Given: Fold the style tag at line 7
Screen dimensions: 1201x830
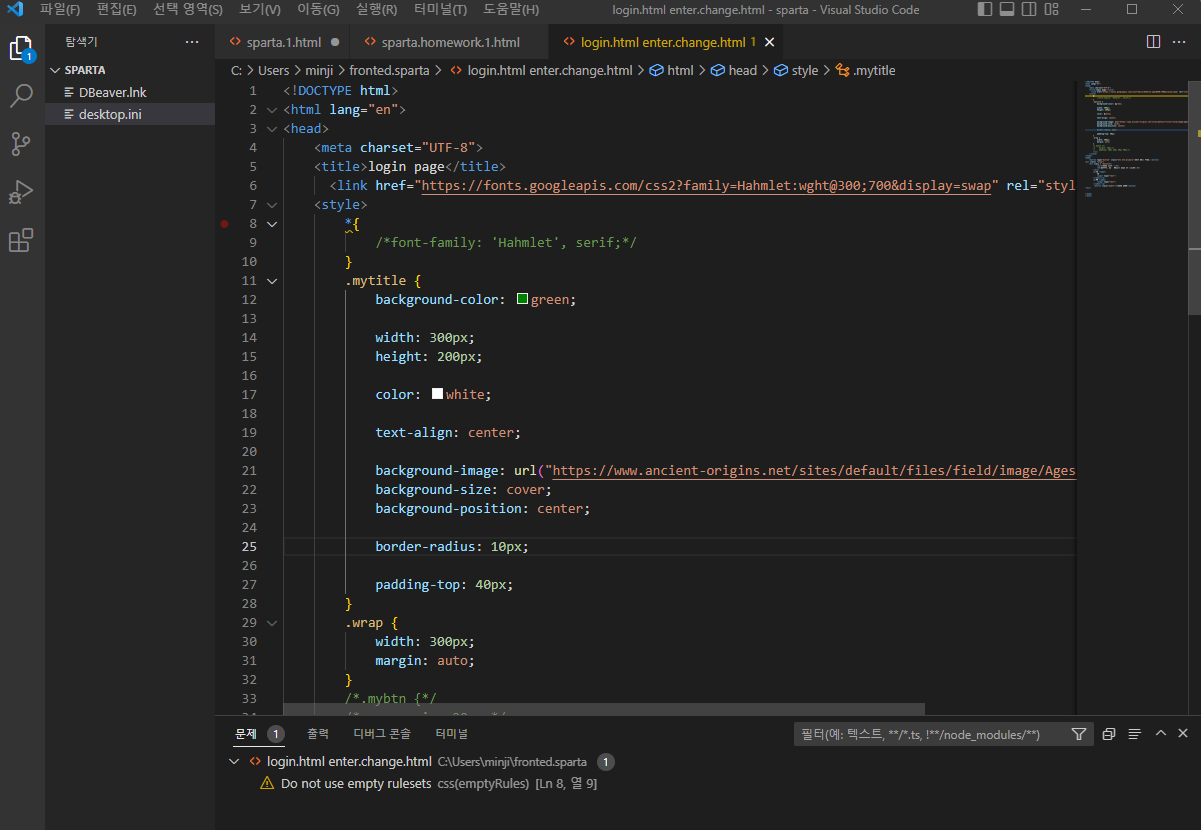Looking at the screenshot, I should [x=272, y=205].
